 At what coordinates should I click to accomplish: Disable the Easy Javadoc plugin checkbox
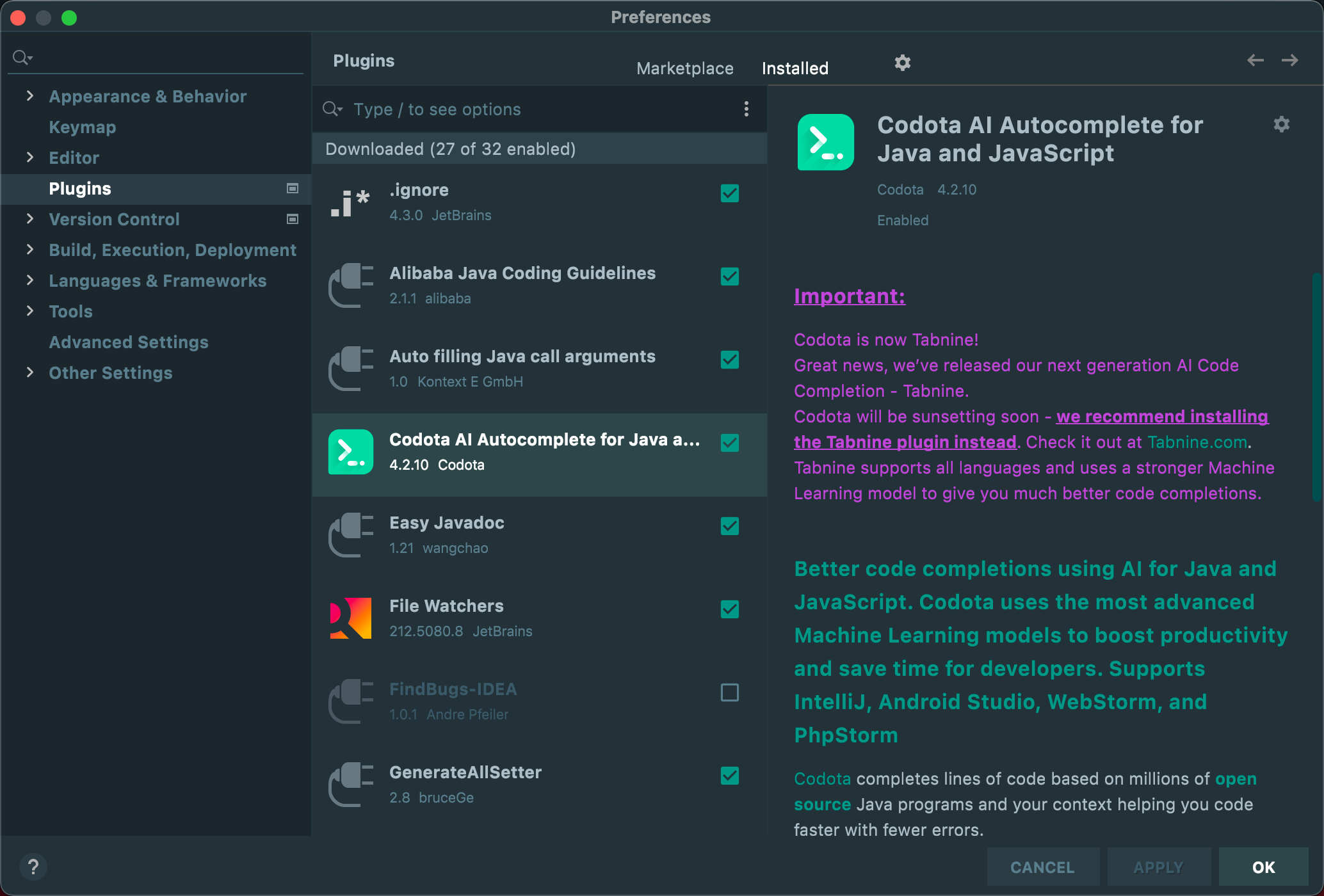(729, 526)
